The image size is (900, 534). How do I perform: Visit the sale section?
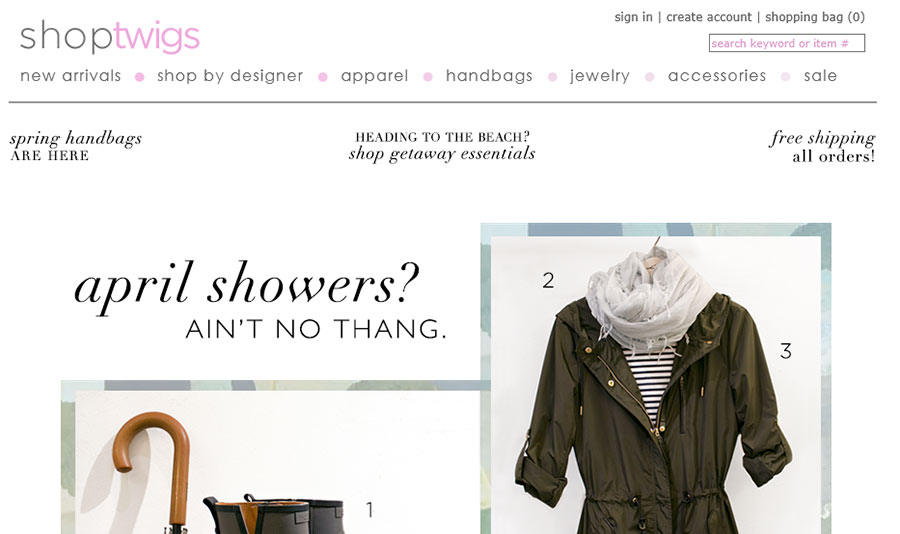click(820, 76)
